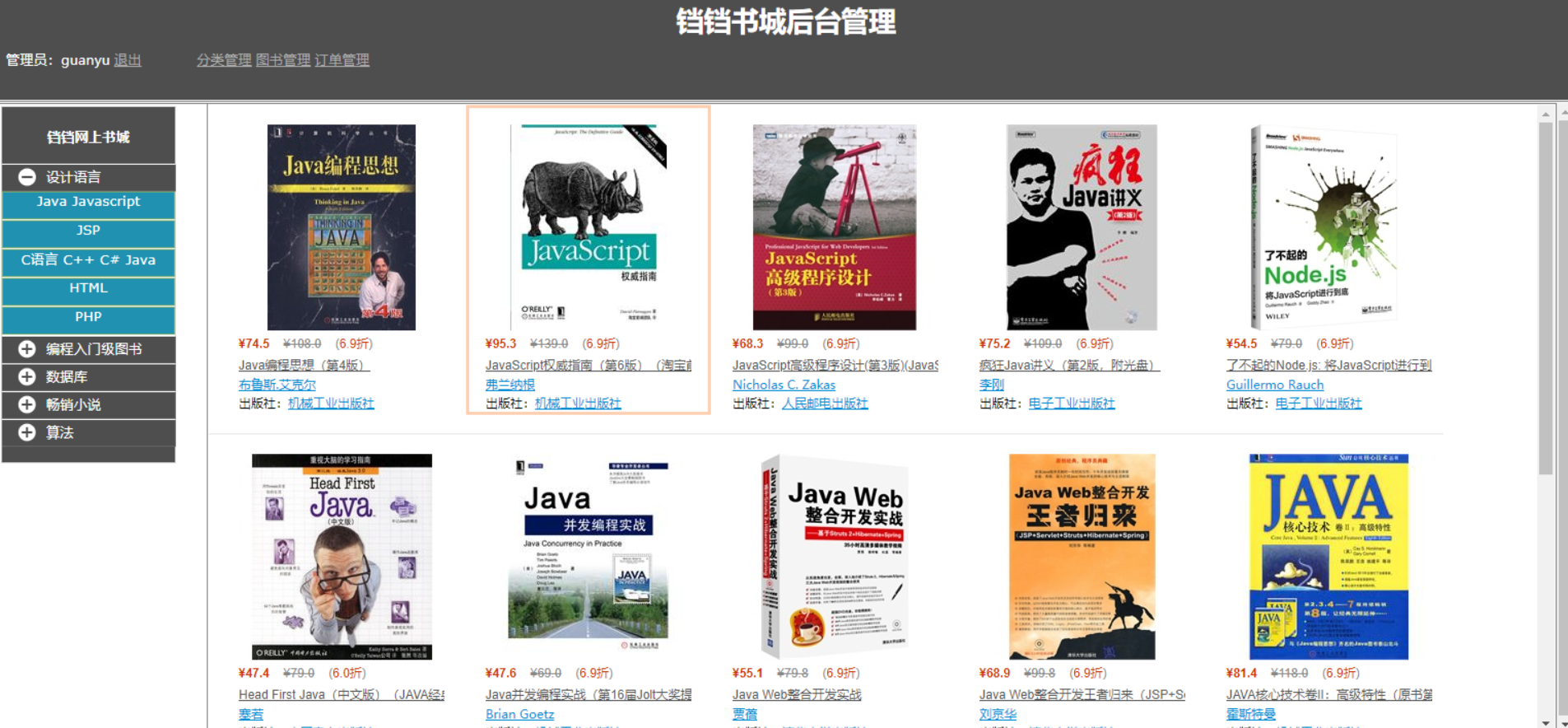Viewport: 1568px width, 728px height.
Task: Click the 铛铛网上书城 sidebar header
Action: tap(88, 137)
